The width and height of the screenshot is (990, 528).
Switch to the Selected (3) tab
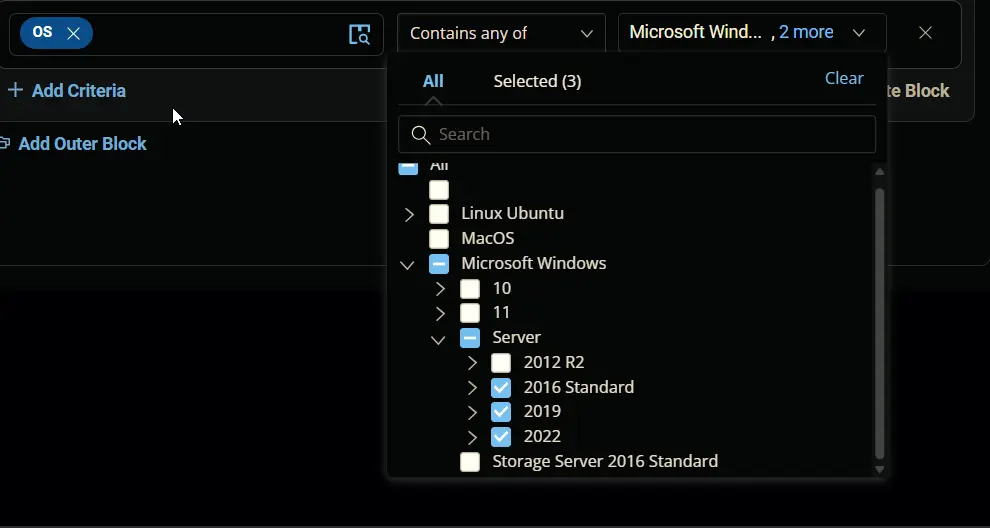point(537,81)
